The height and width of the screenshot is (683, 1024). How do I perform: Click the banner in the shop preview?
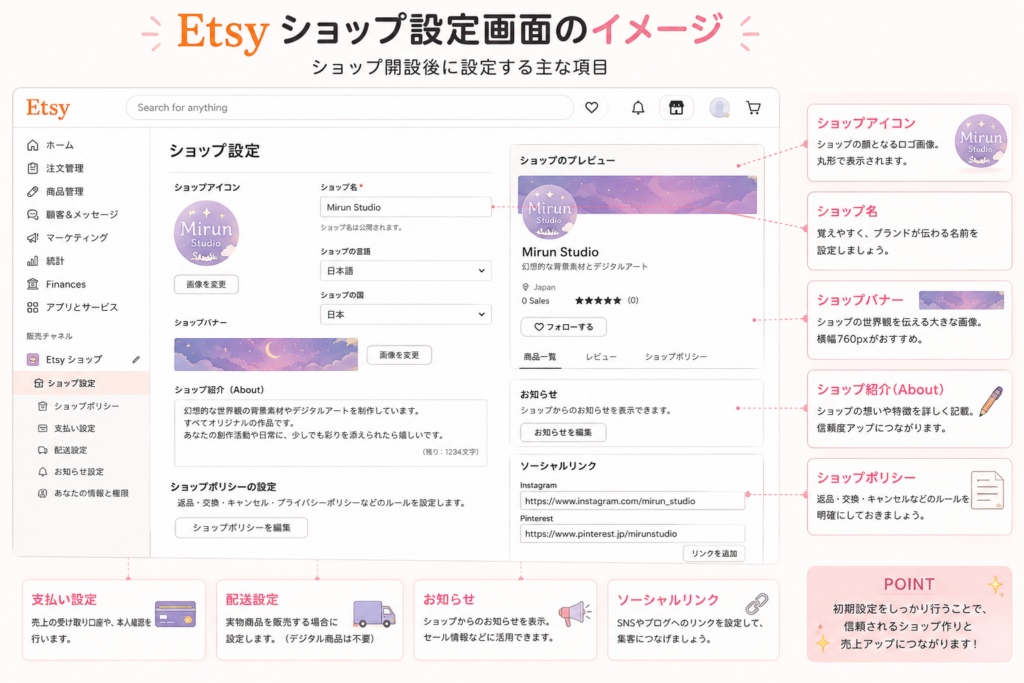tap(637, 195)
